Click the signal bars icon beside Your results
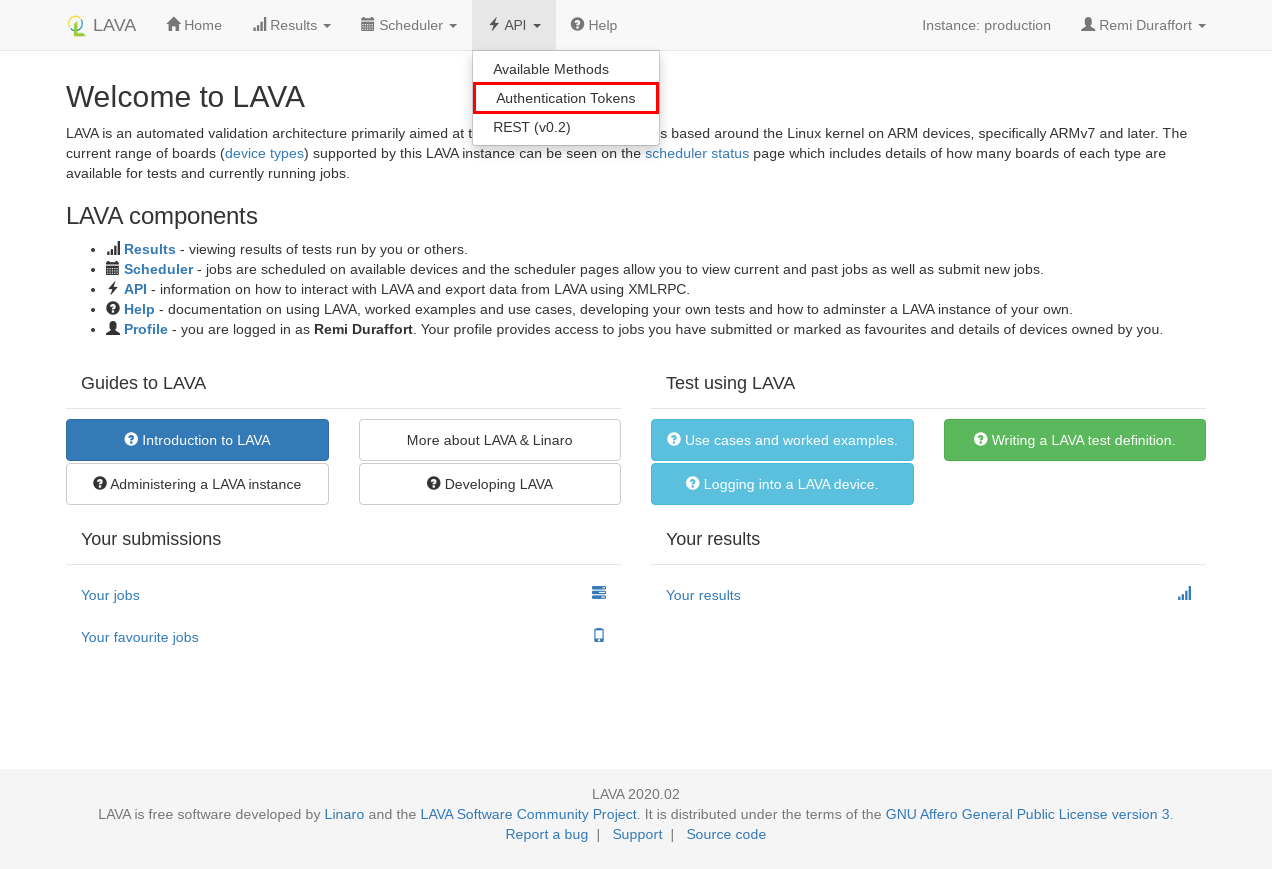Viewport: 1272px width, 869px height. pyautogui.click(x=1184, y=593)
